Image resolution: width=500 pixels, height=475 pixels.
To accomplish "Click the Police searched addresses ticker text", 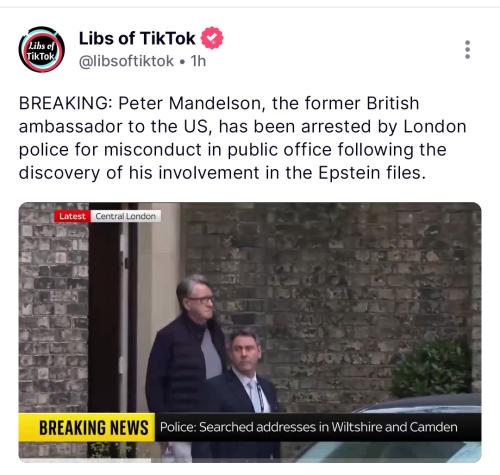I will tap(308, 427).
